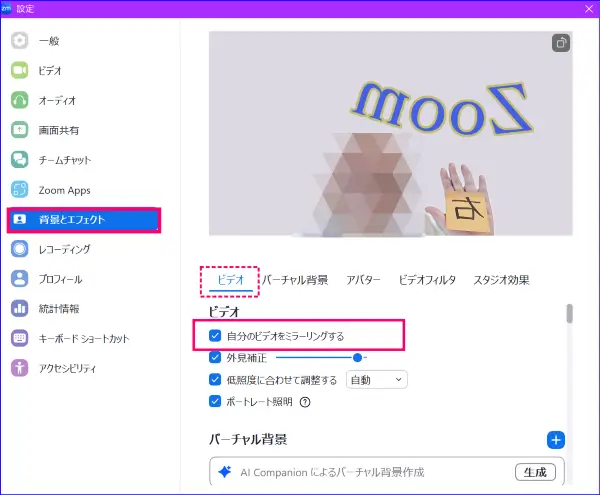Image resolution: width=600 pixels, height=495 pixels.
Task: Click the 画面共有 share screen icon
Action: (20, 130)
